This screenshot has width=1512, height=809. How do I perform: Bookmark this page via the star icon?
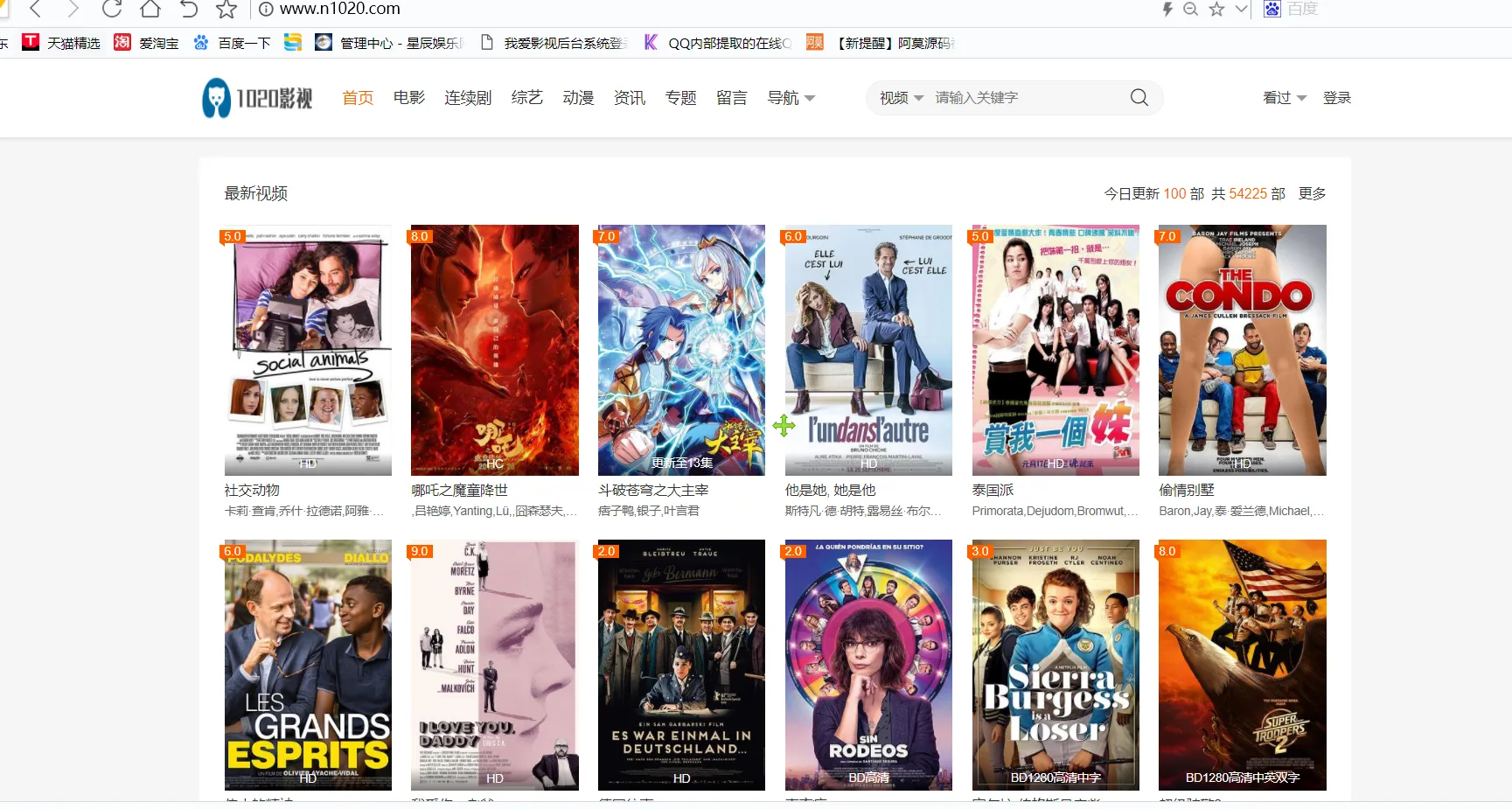[226, 10]
